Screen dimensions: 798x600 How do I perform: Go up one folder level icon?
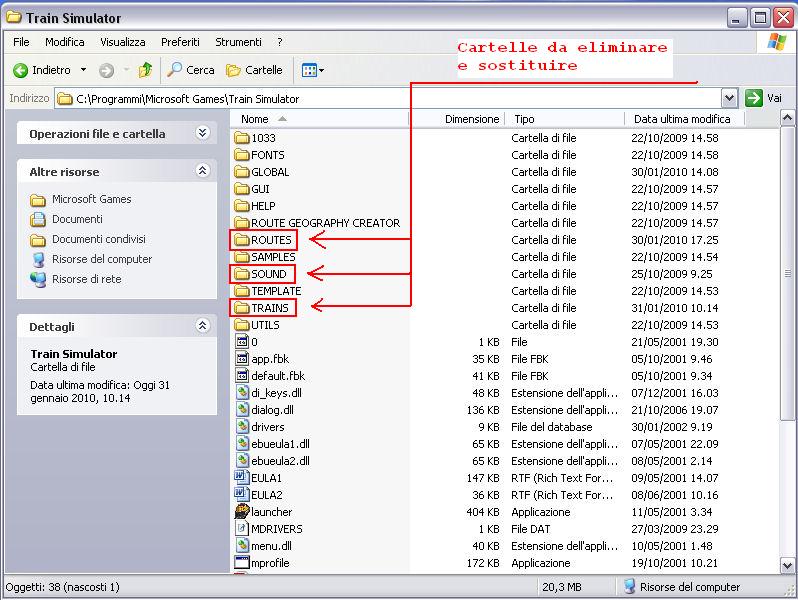[x=146, y=70]
